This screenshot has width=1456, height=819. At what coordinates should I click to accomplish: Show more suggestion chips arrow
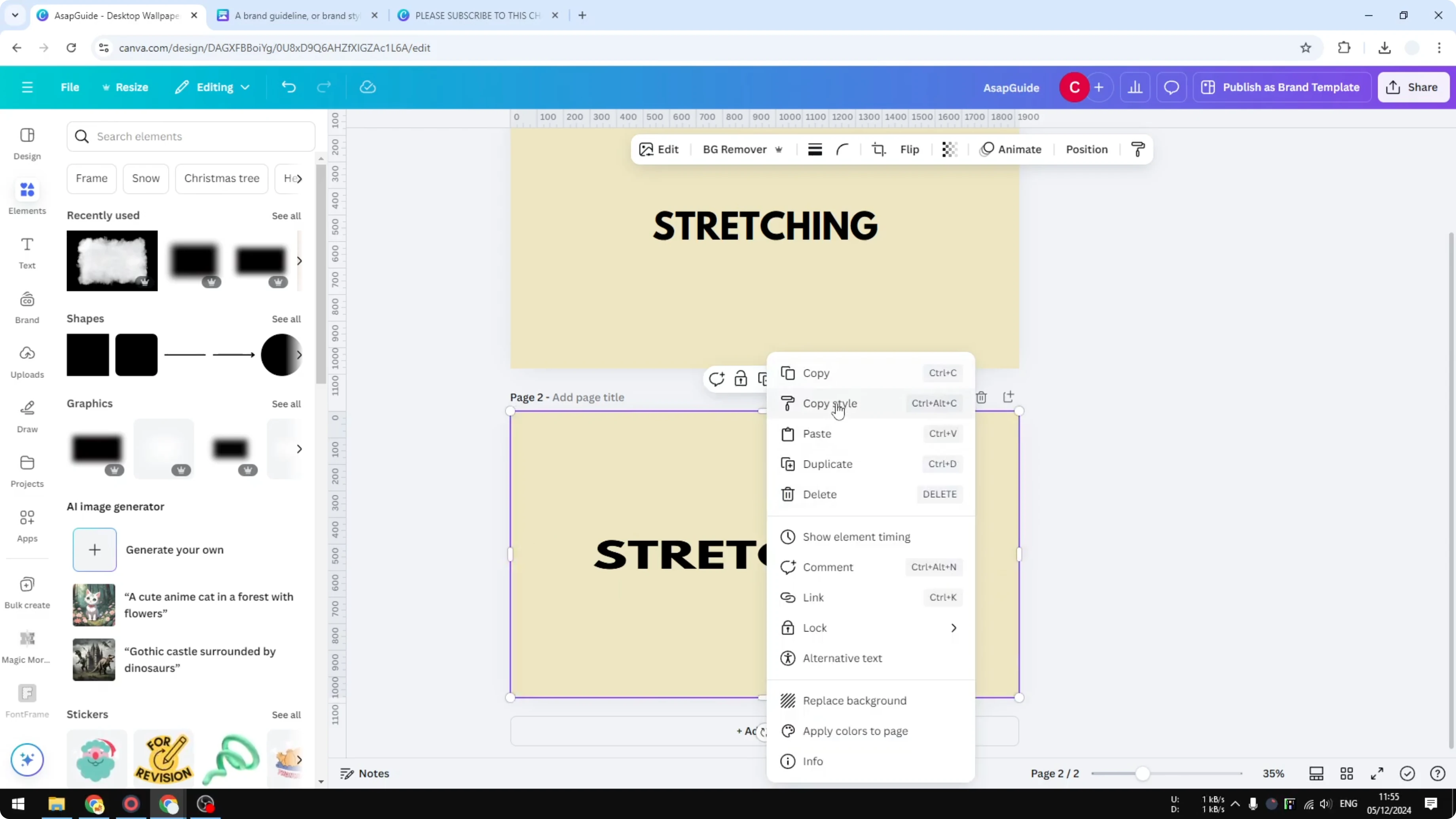coord(299,178)
